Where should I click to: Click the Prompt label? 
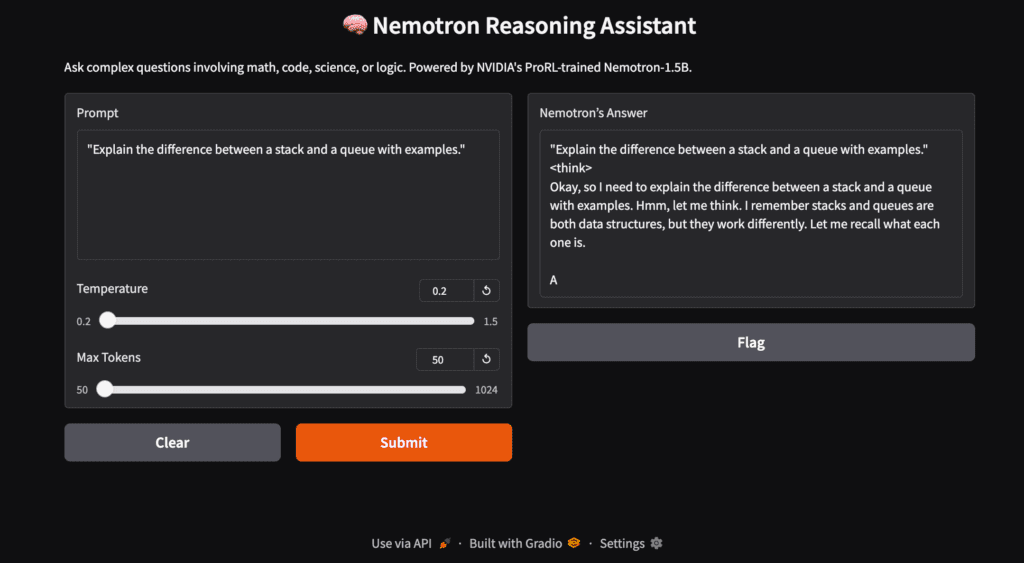pyautogui.click(x=97, y=113)
